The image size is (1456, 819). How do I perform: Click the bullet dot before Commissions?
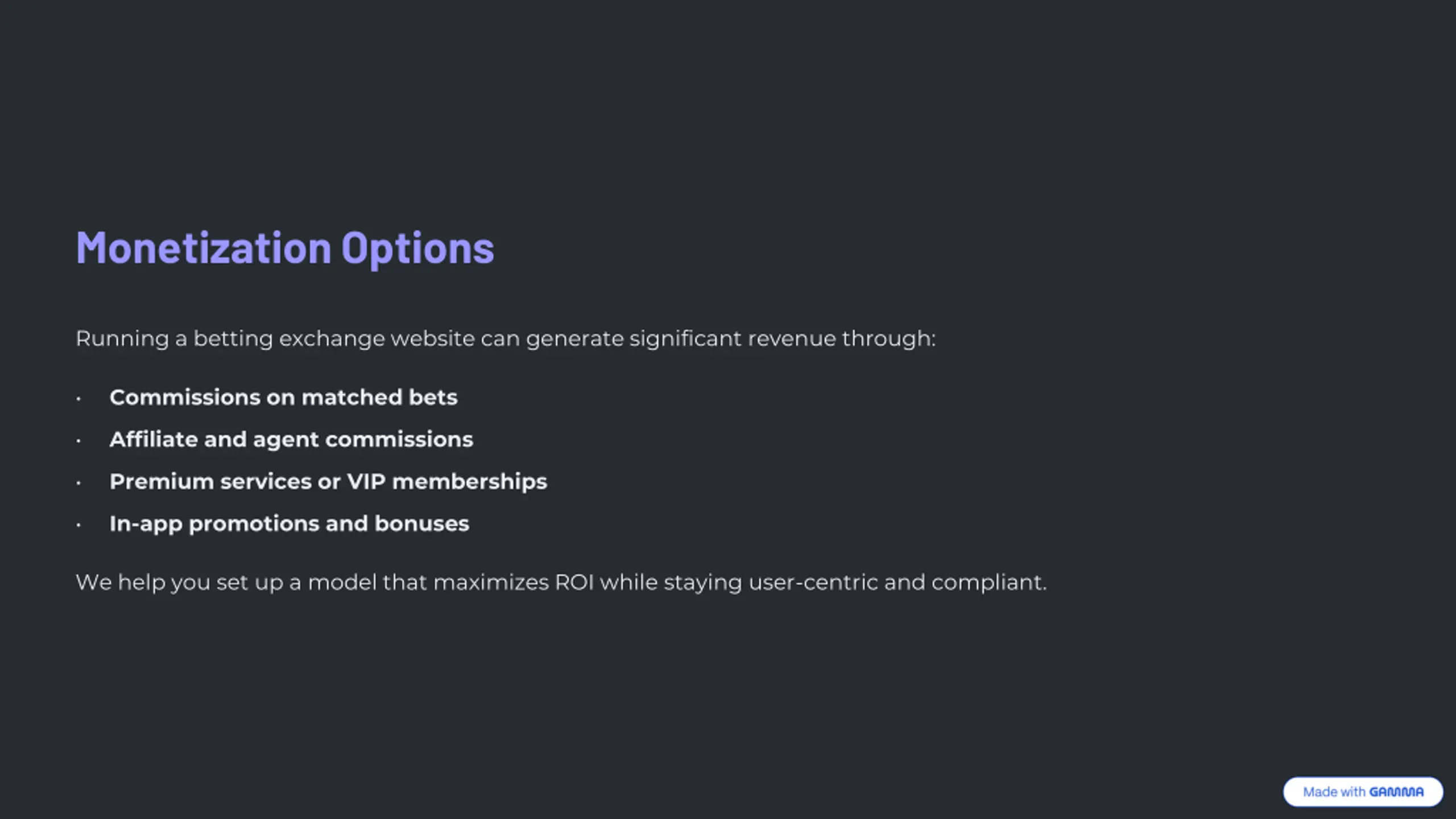(x=78, y=399)
